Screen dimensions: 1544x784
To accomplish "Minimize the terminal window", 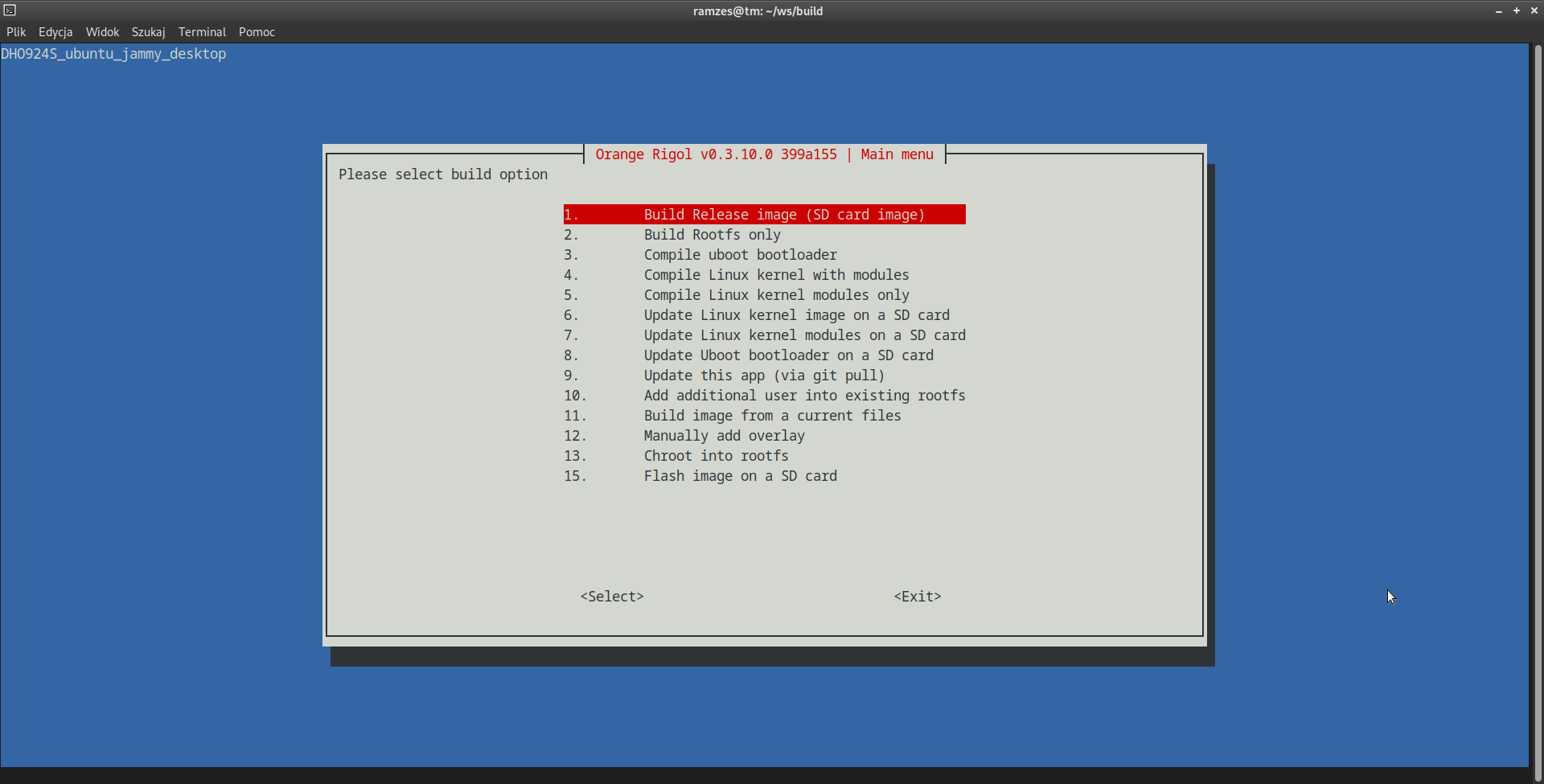I will coord(1499,11).
